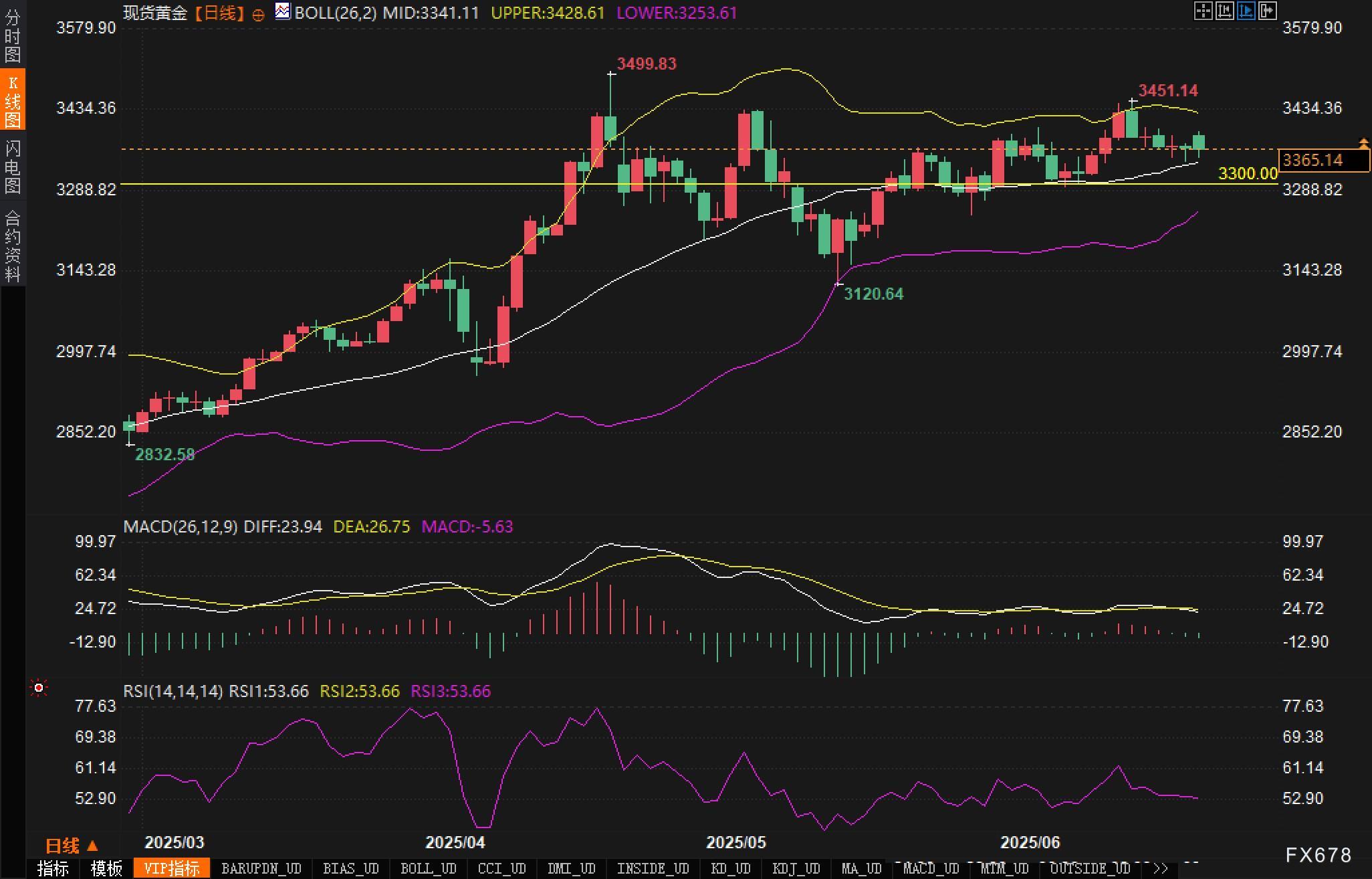1372x879 pixels.
Task: Expand the 日线 period selector
Action: click(72, 846)
